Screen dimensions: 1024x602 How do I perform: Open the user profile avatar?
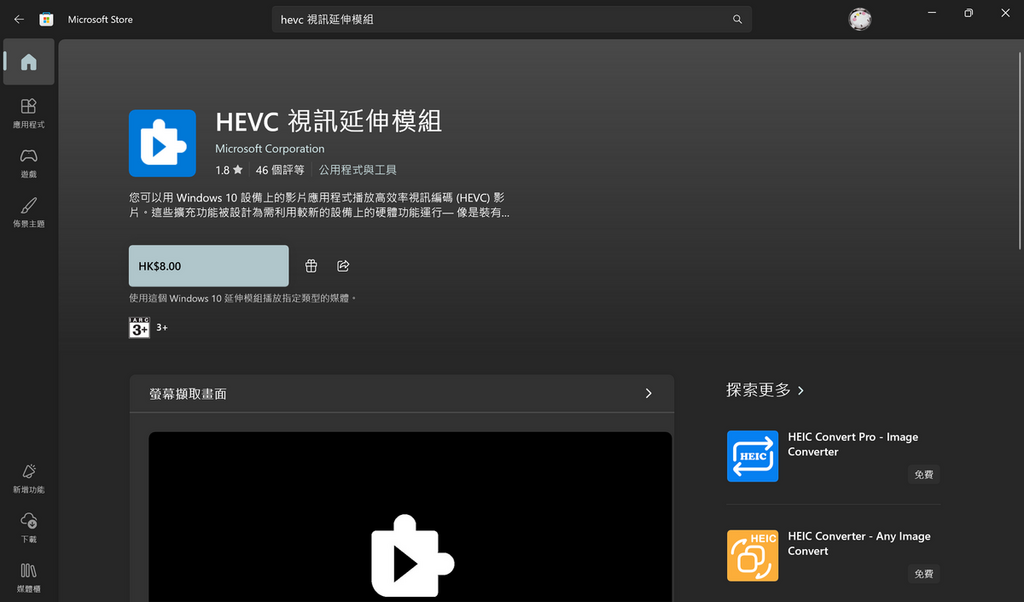coord(859,20)
